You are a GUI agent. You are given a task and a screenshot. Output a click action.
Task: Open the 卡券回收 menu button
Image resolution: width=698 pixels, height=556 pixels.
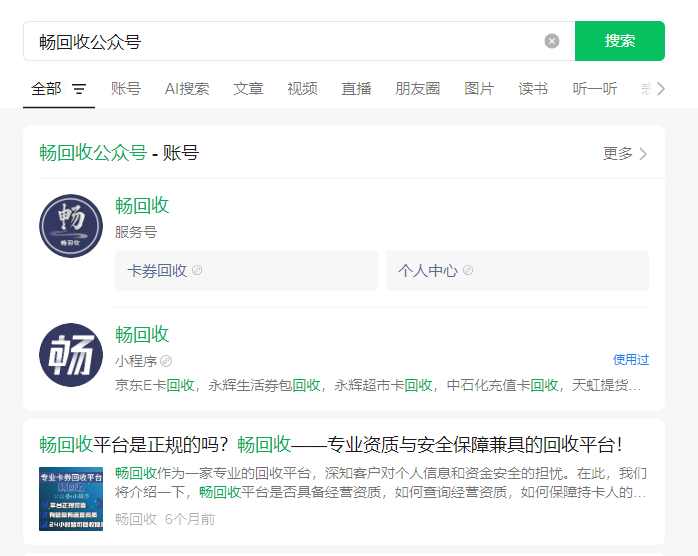[x=246, y=271]
